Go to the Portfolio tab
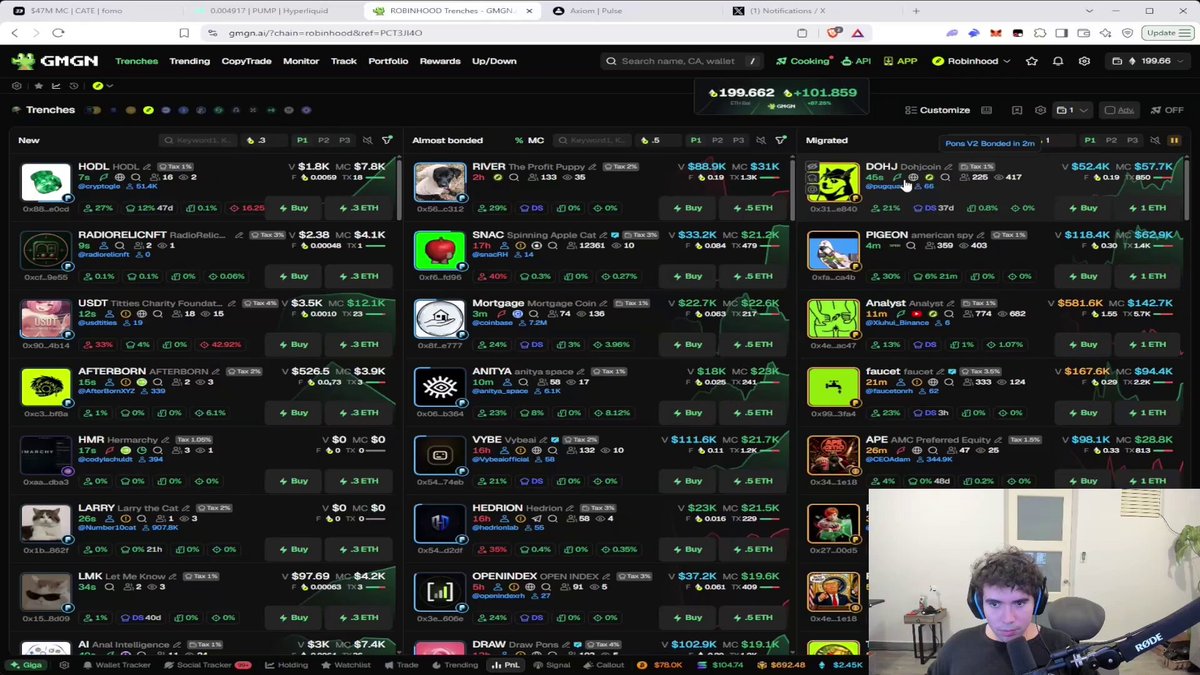This screenshot has height=675, width=1200. point(388,61)
